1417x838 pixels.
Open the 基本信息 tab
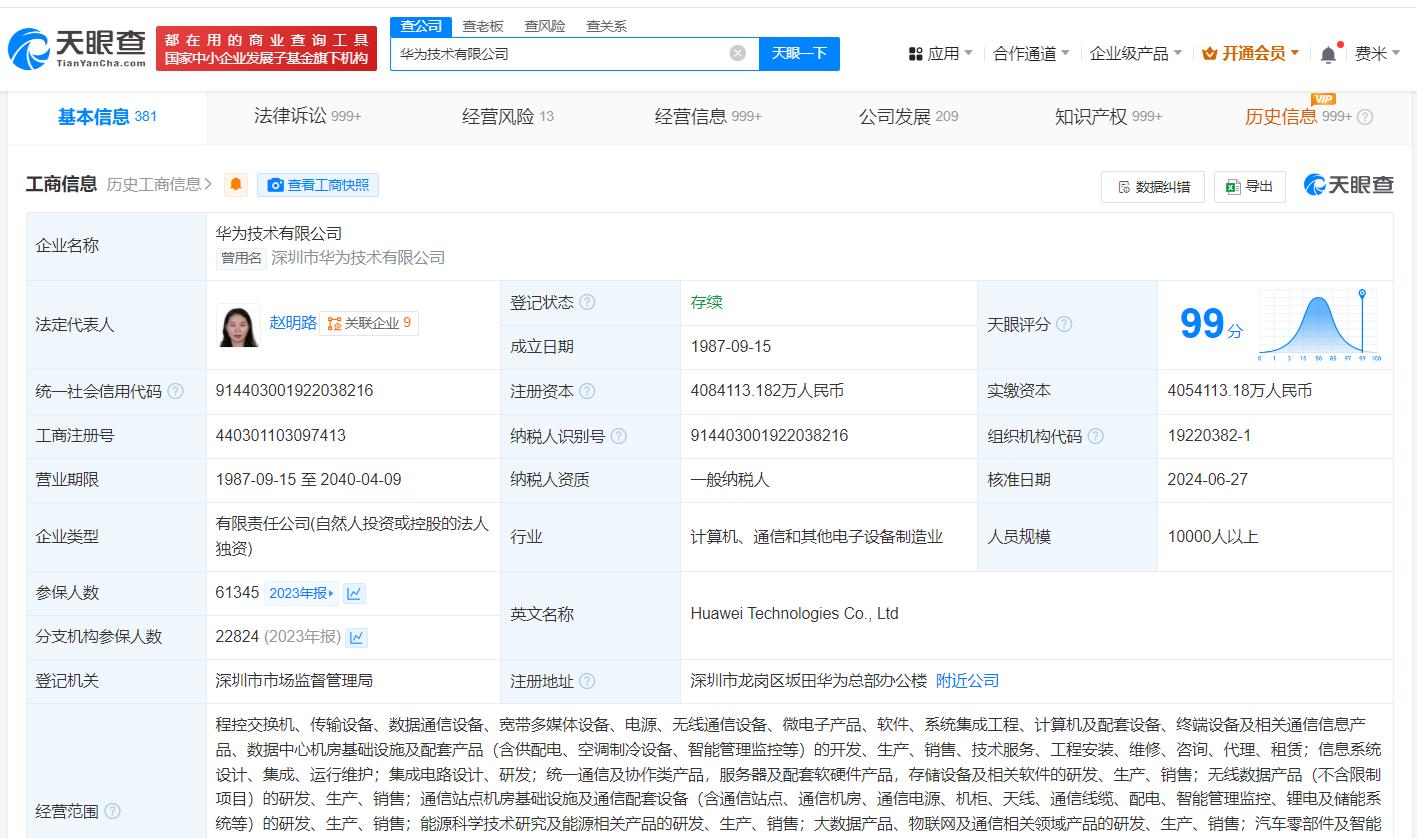108,117
